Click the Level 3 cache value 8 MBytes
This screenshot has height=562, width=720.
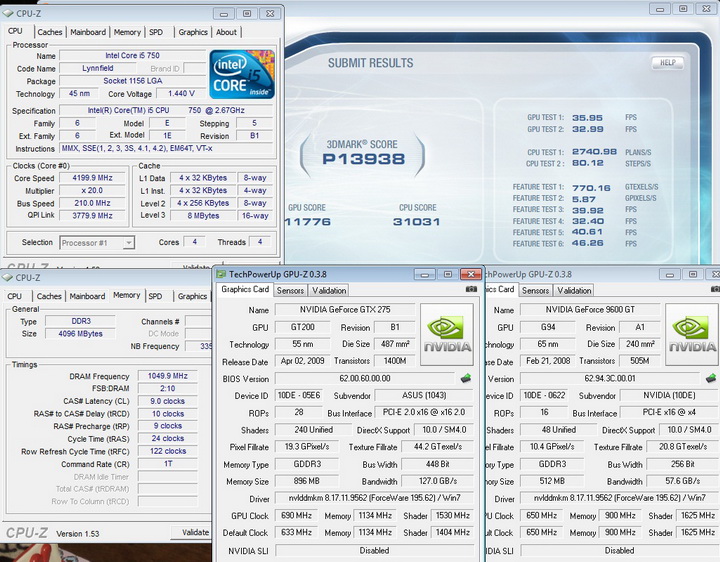pos(203,216)
